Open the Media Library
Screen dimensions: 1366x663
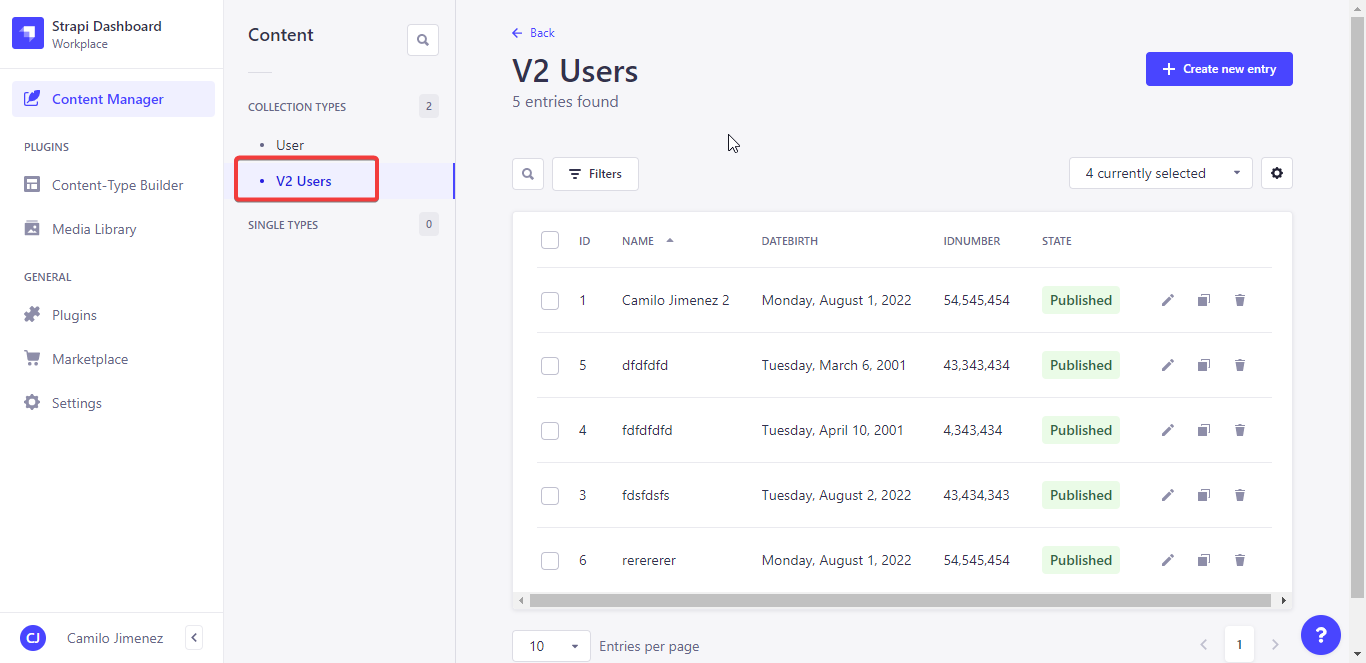(x=95, y=229)
